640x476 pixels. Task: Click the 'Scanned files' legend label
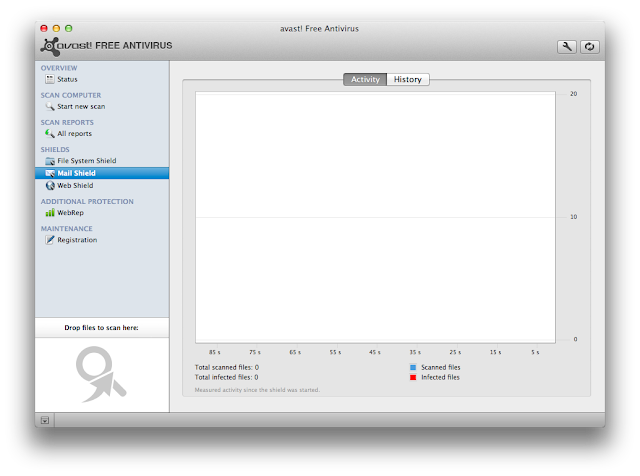click(x=440, y=367)
